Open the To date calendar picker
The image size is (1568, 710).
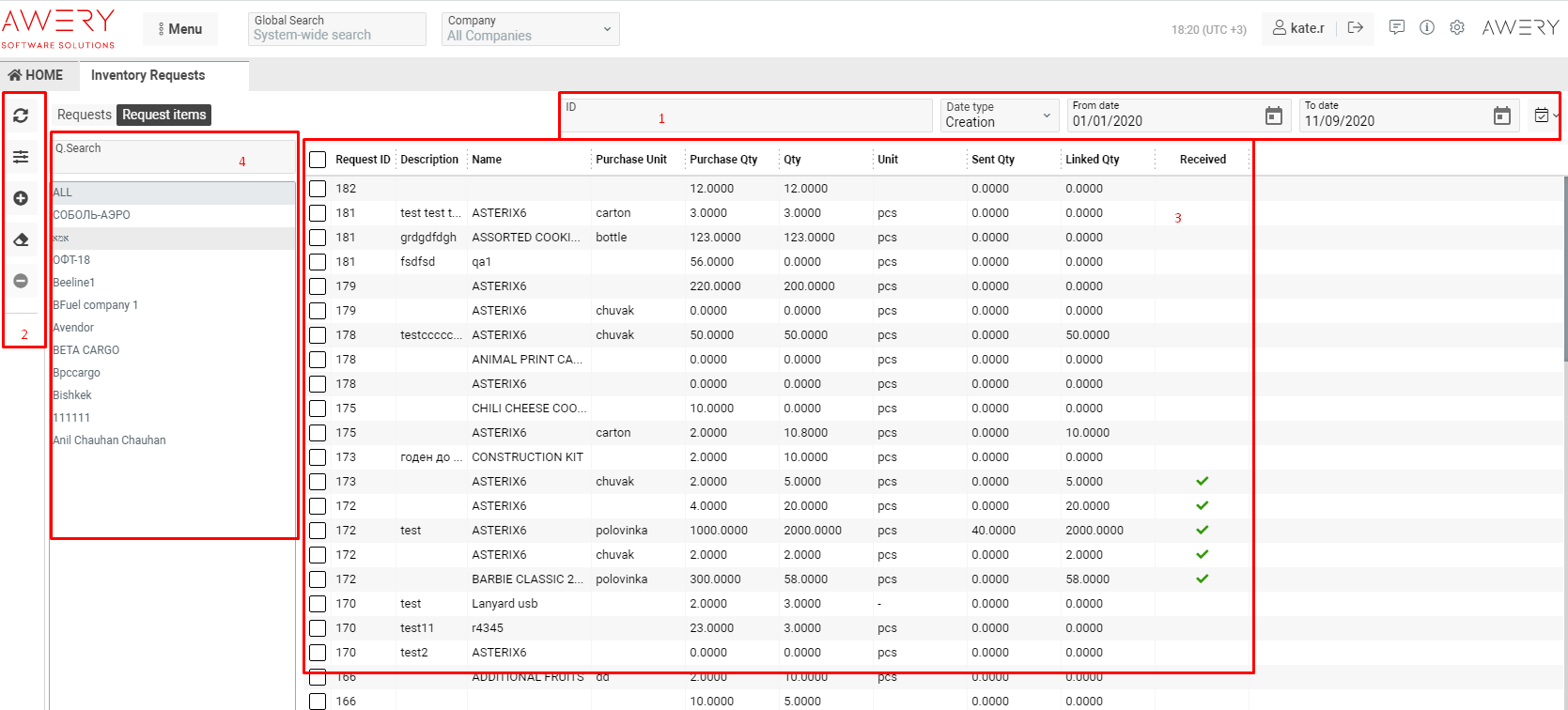click(1501, 116)
